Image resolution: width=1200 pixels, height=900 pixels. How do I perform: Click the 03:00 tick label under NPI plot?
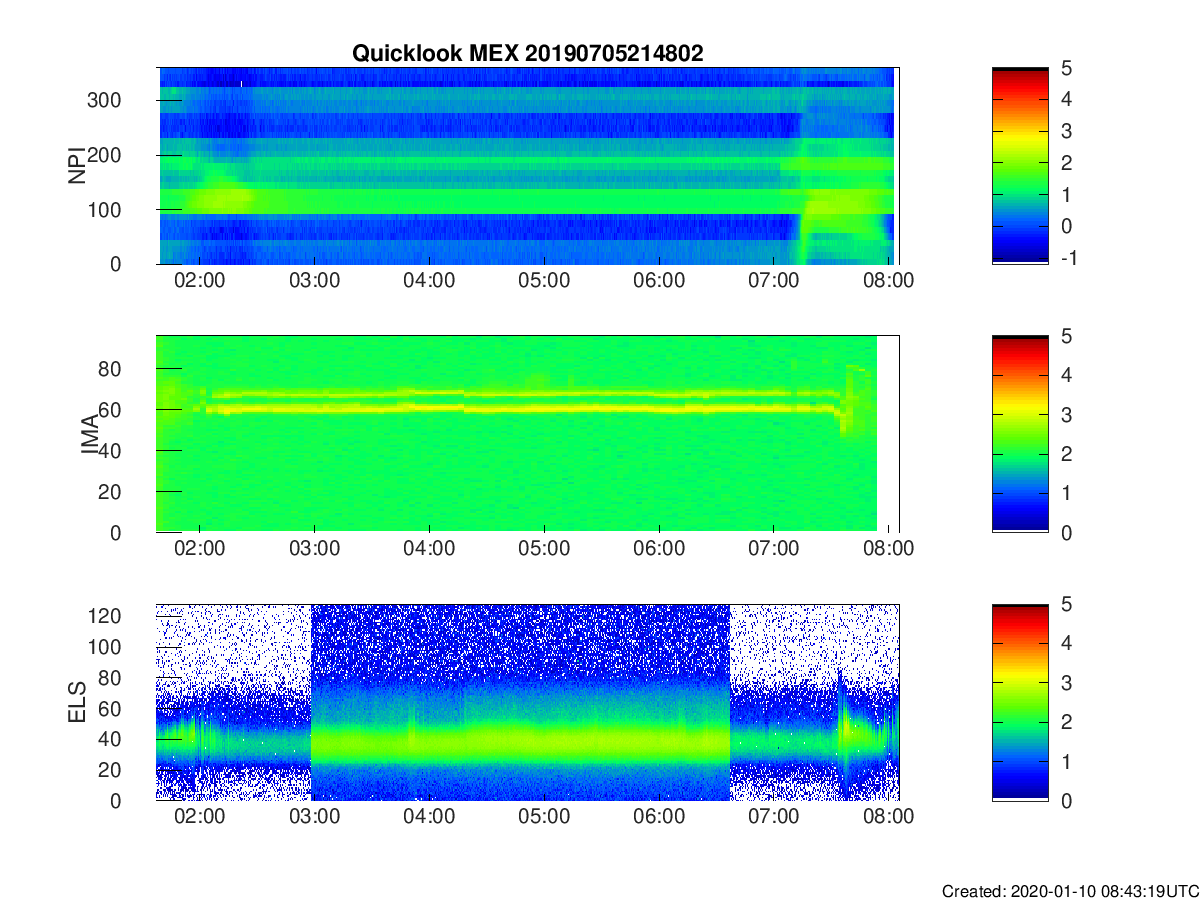pos(314,281)
